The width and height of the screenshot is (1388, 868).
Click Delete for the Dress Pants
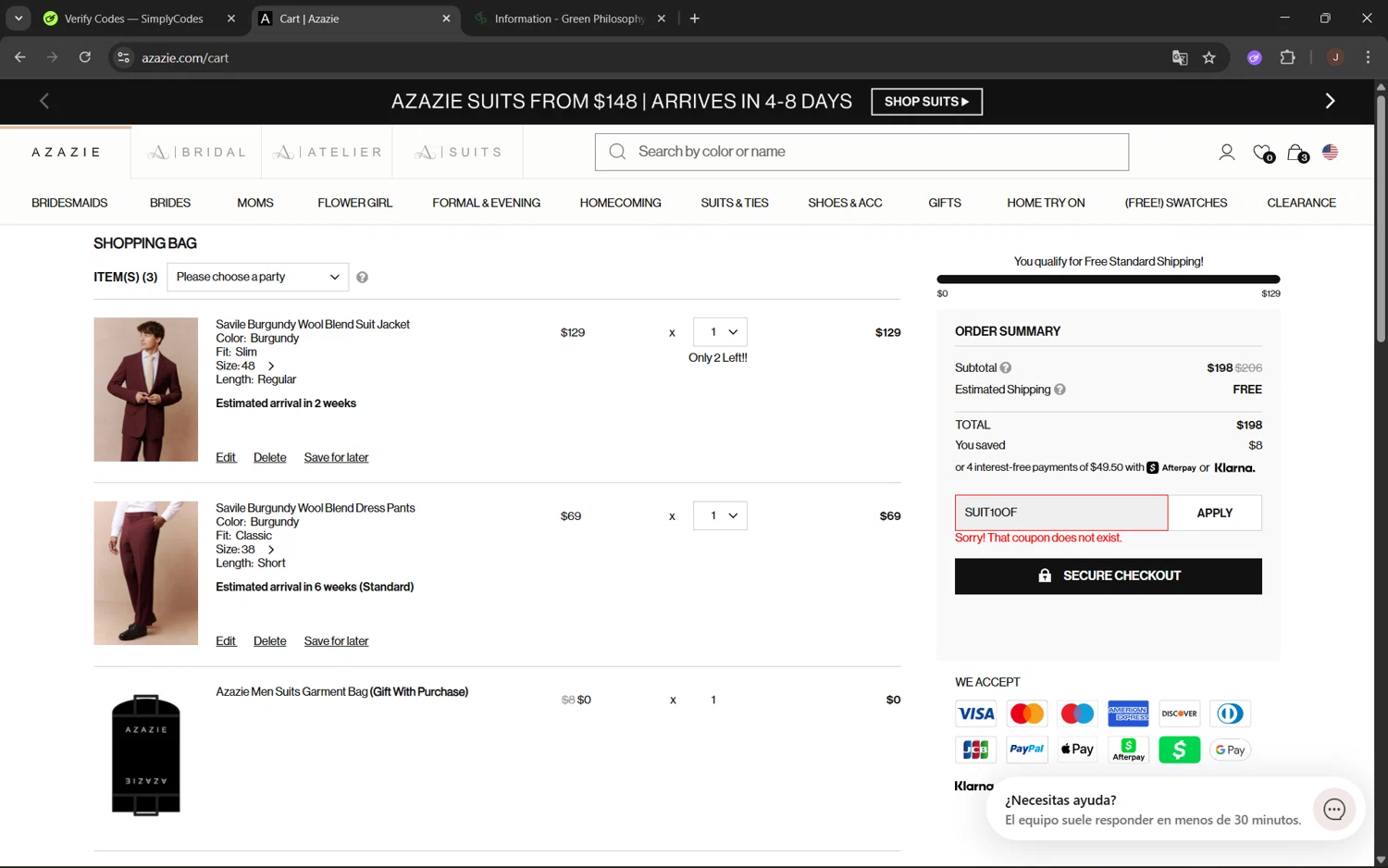point(269,641)
